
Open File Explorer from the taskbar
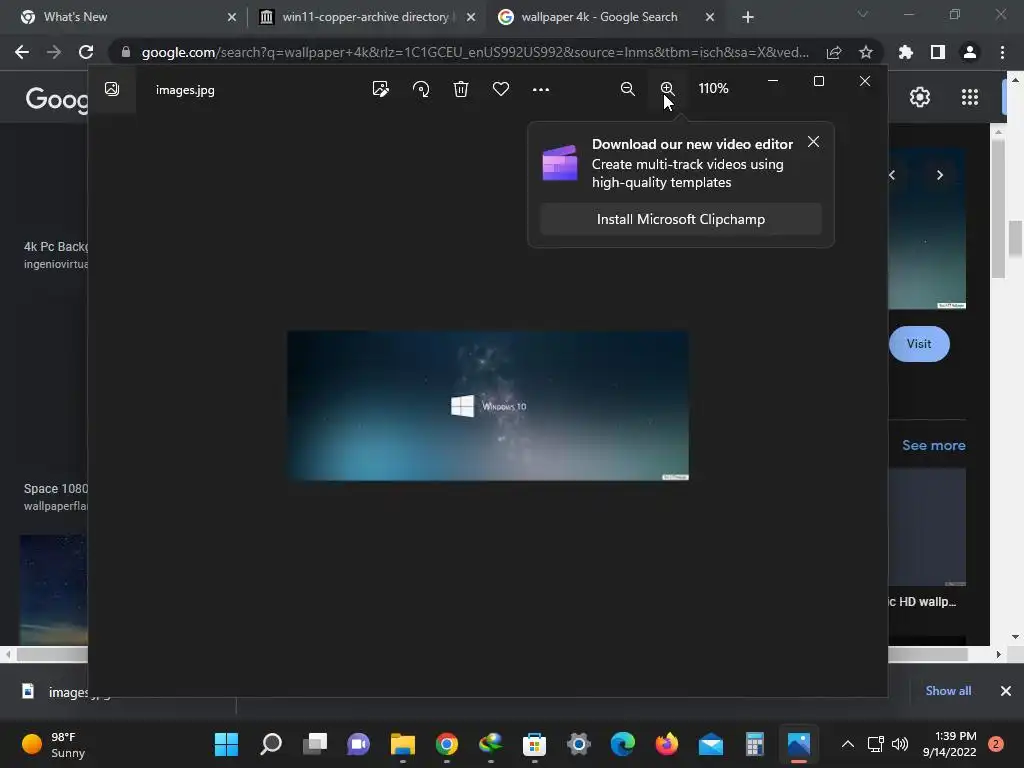point(403,744)
